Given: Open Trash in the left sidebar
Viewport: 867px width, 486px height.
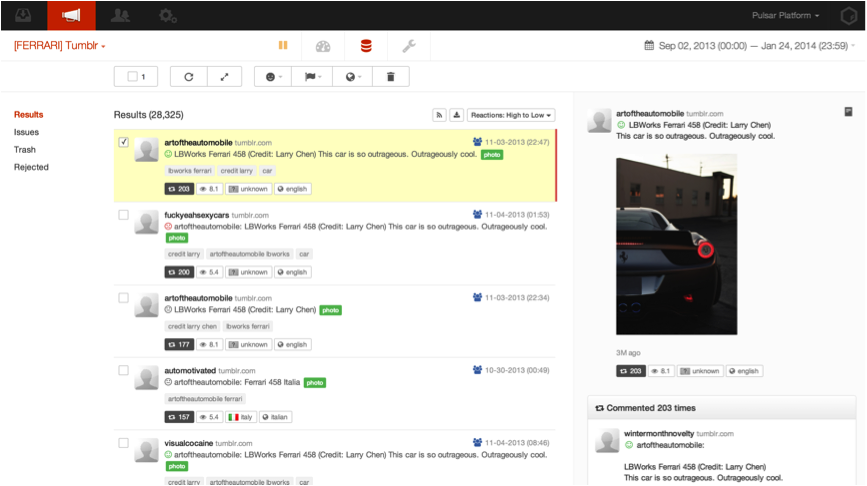Looking at the screenshot, I should pos(25,149).
